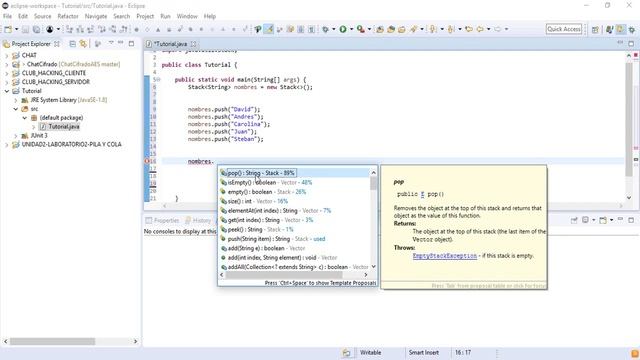Maximize the editor area
This screenshot has height=360, width=640.
tap(631, 43)
